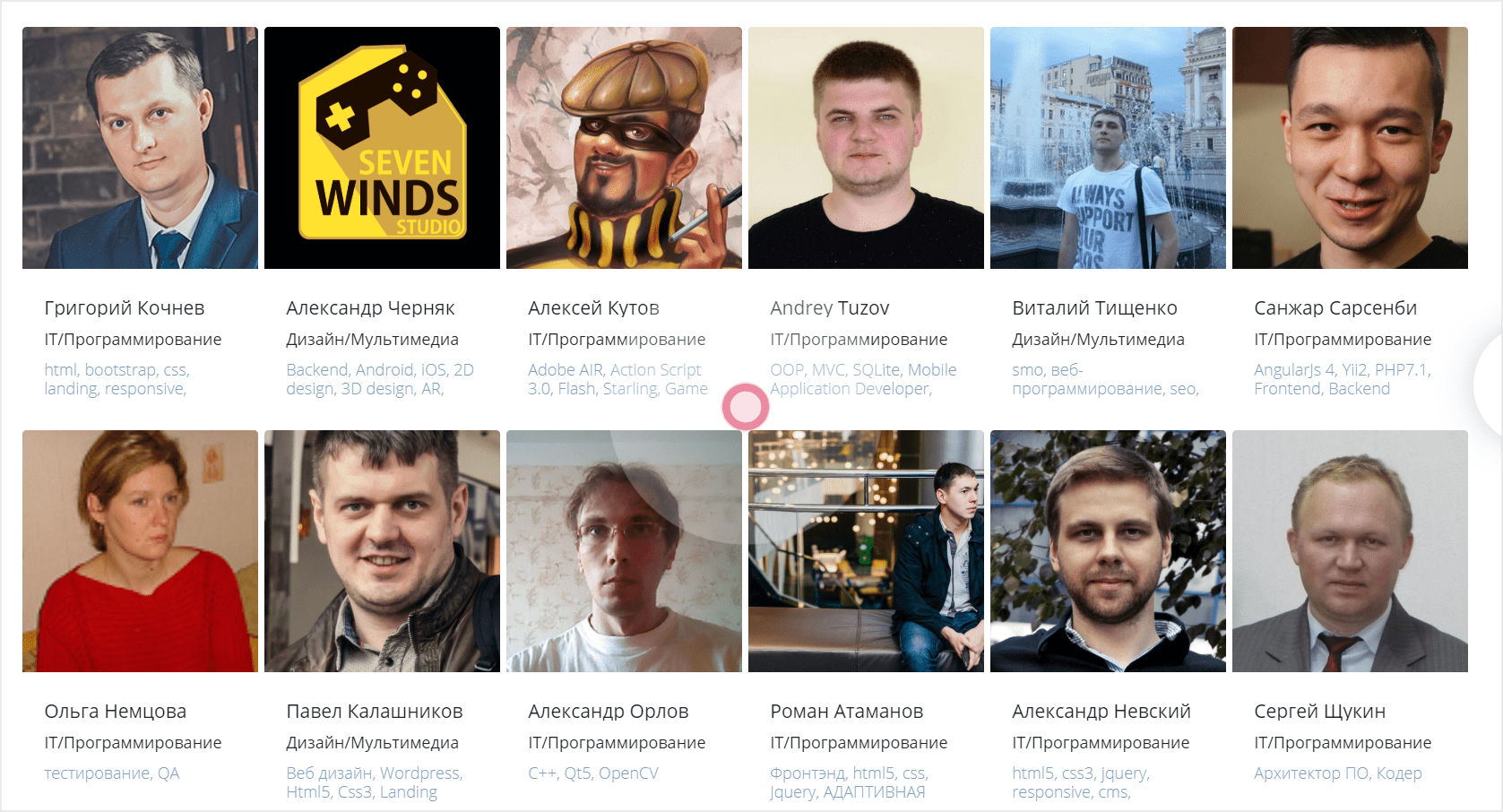The height and width of the screenshot is (812, 1503).
Task: Click the name Александр Черняк
Action: point(370,308)
